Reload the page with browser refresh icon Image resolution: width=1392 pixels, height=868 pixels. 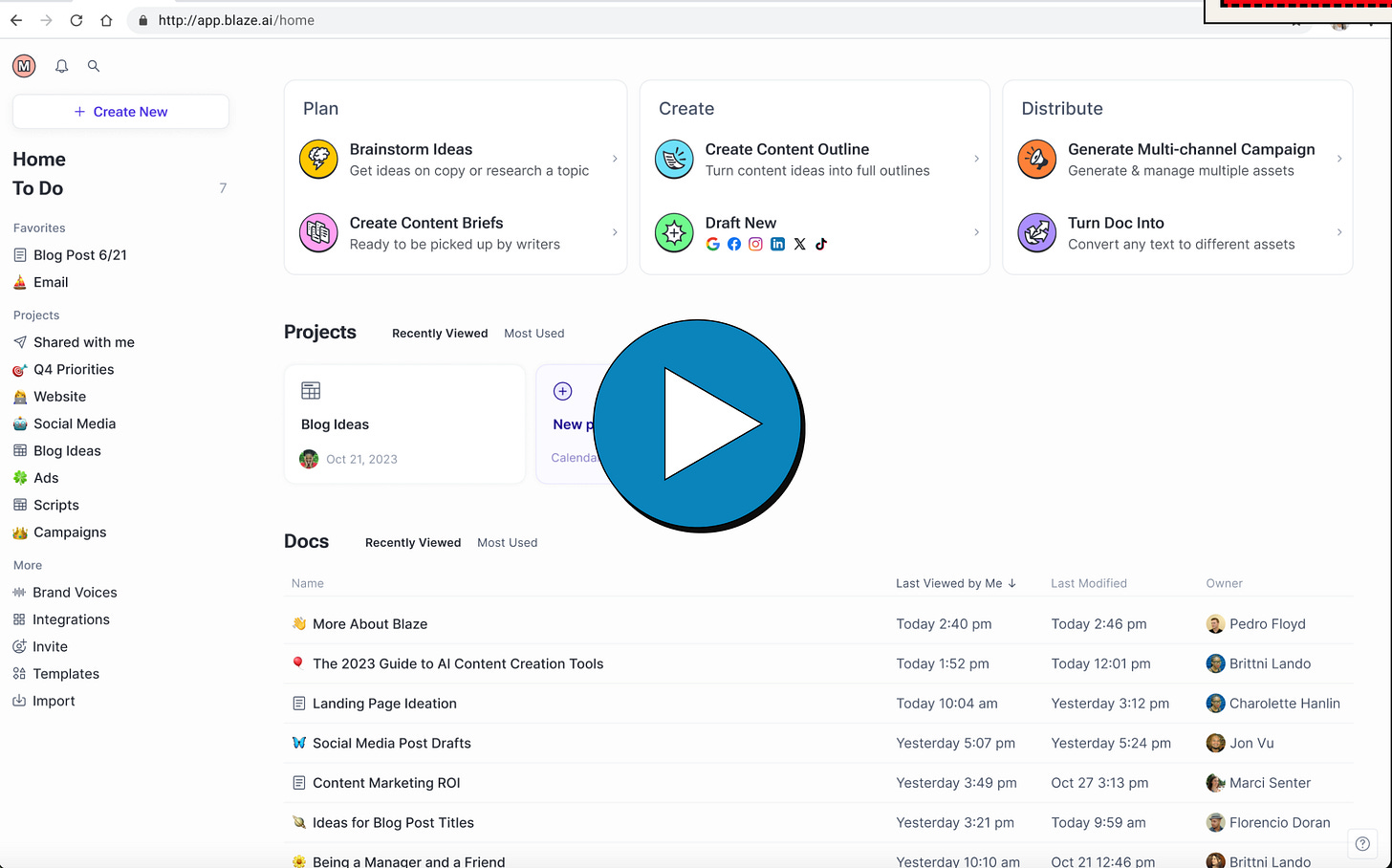(x=76, y=20)
